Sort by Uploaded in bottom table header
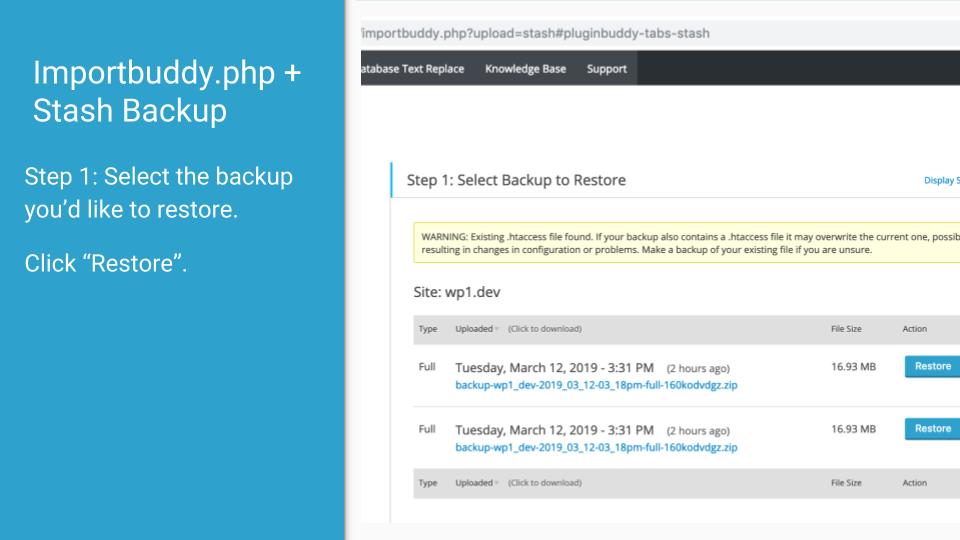This screenshot has width=960, height=540. pyautogui.click(x=476, y=482)
